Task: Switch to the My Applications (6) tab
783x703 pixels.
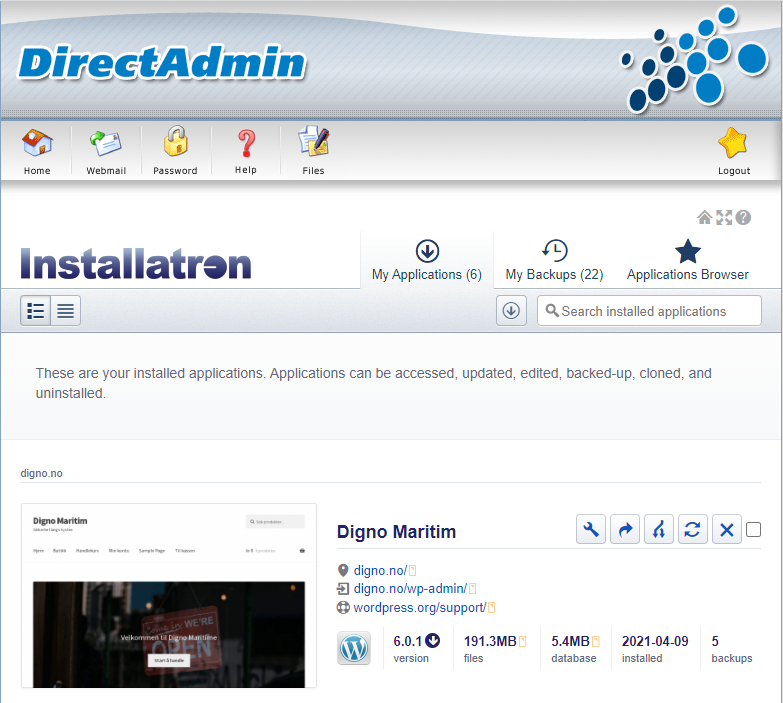Action: (427, 260)
